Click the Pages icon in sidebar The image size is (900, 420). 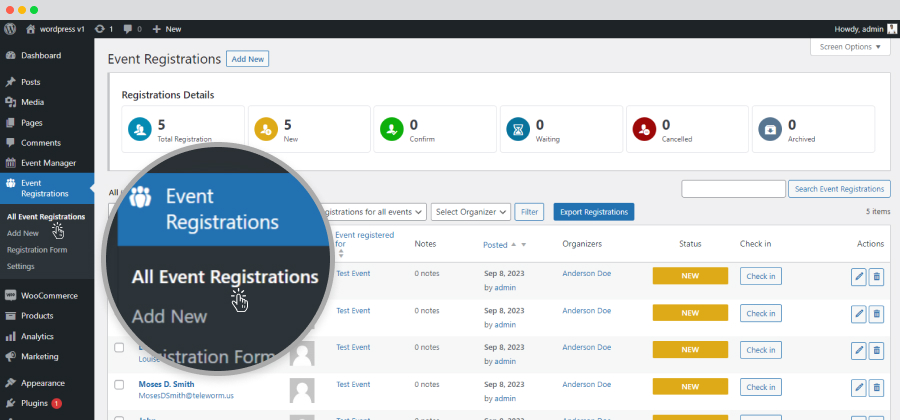10,123
